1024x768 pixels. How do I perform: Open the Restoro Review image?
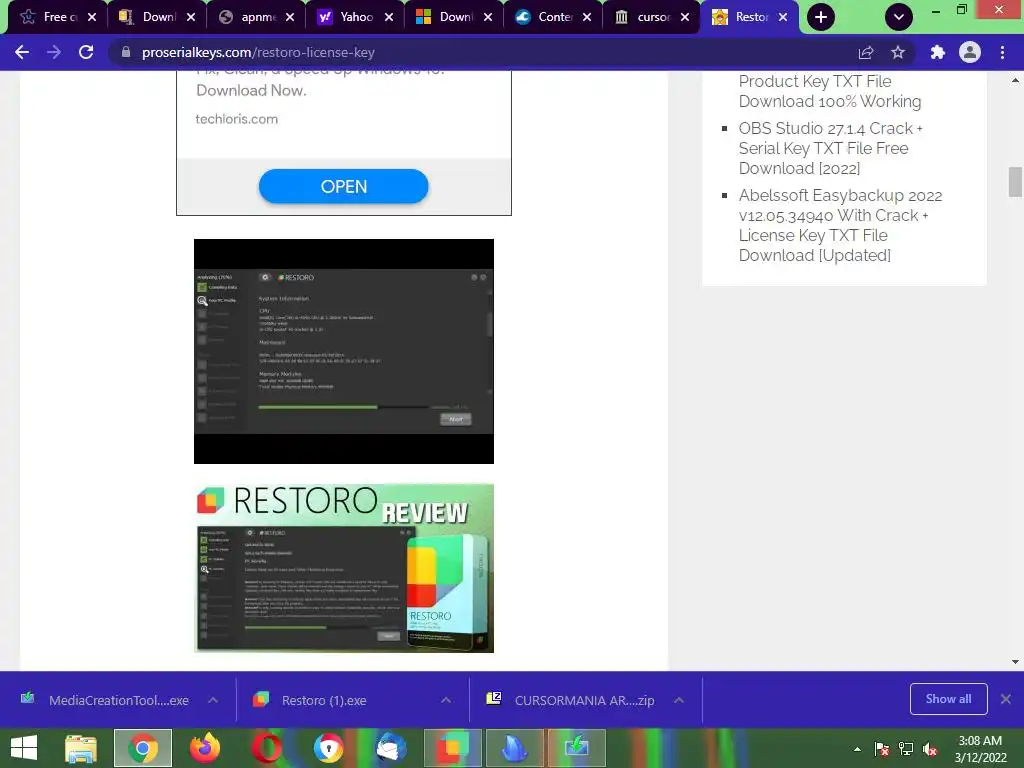(x=344, y=568)
